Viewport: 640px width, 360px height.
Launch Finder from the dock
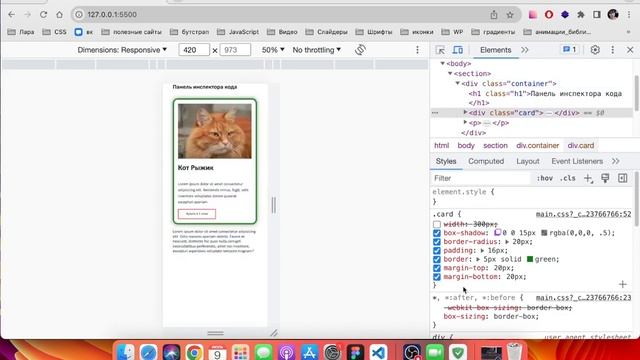coord(125,352)
